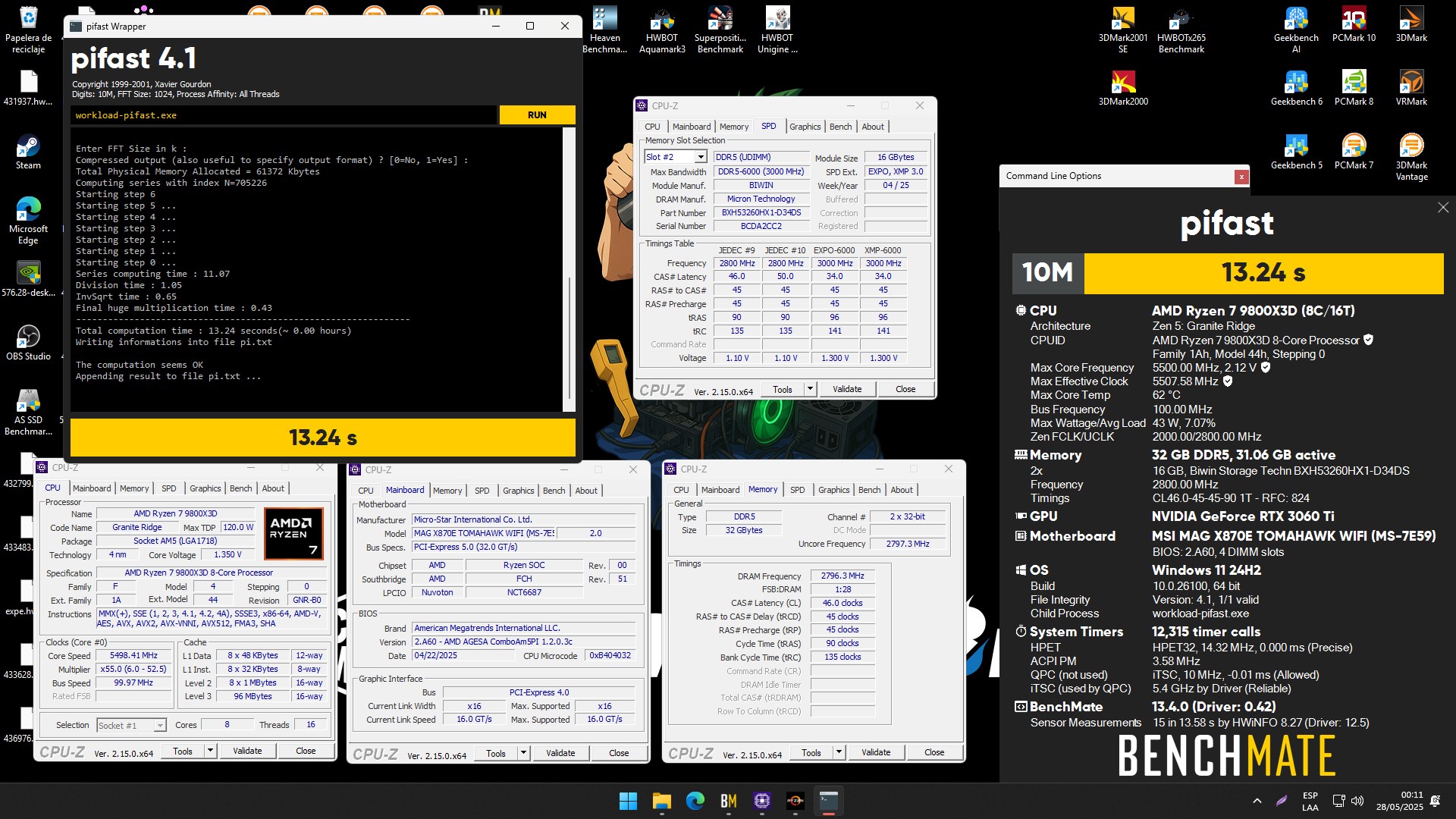Expand Tools arrow in the CPU tab CPU-Z window
The width and height of the screenshot is (1456, 819).
tap(210, 751)
